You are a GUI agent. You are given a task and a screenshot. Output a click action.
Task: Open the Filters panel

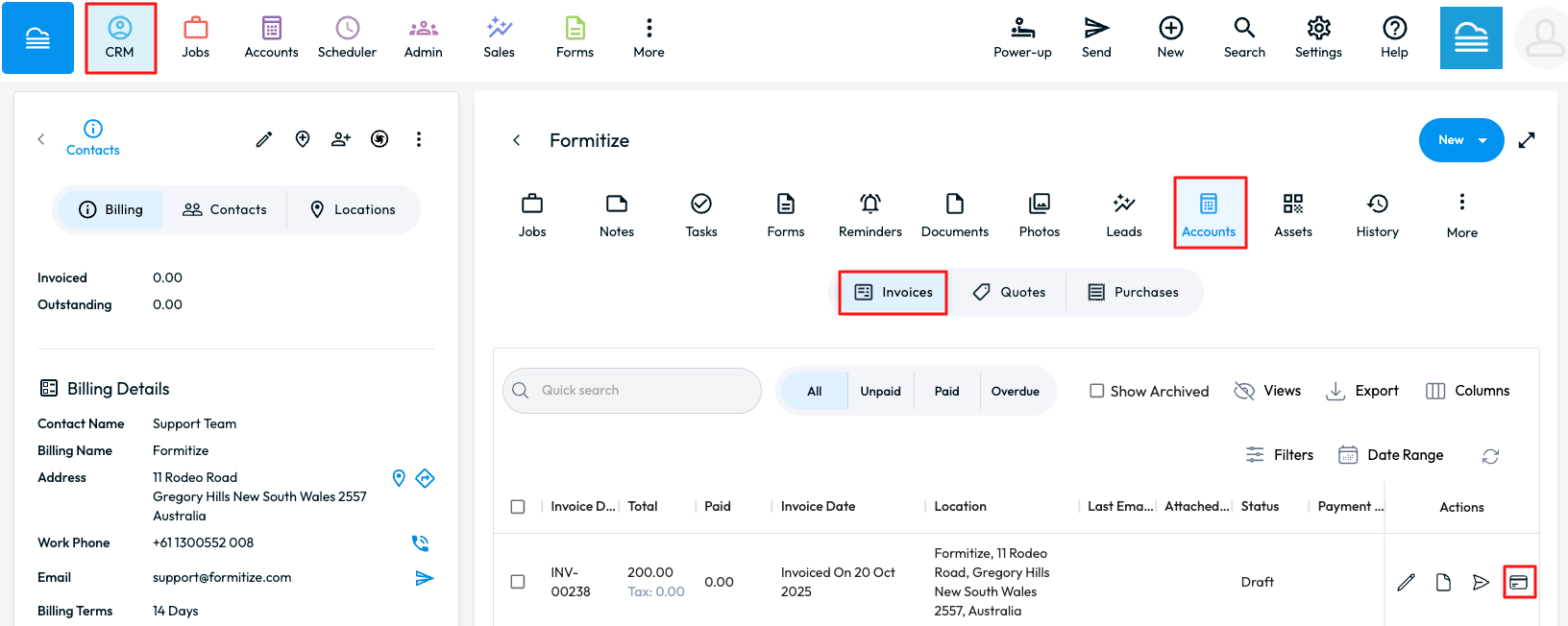point(1280,455)
